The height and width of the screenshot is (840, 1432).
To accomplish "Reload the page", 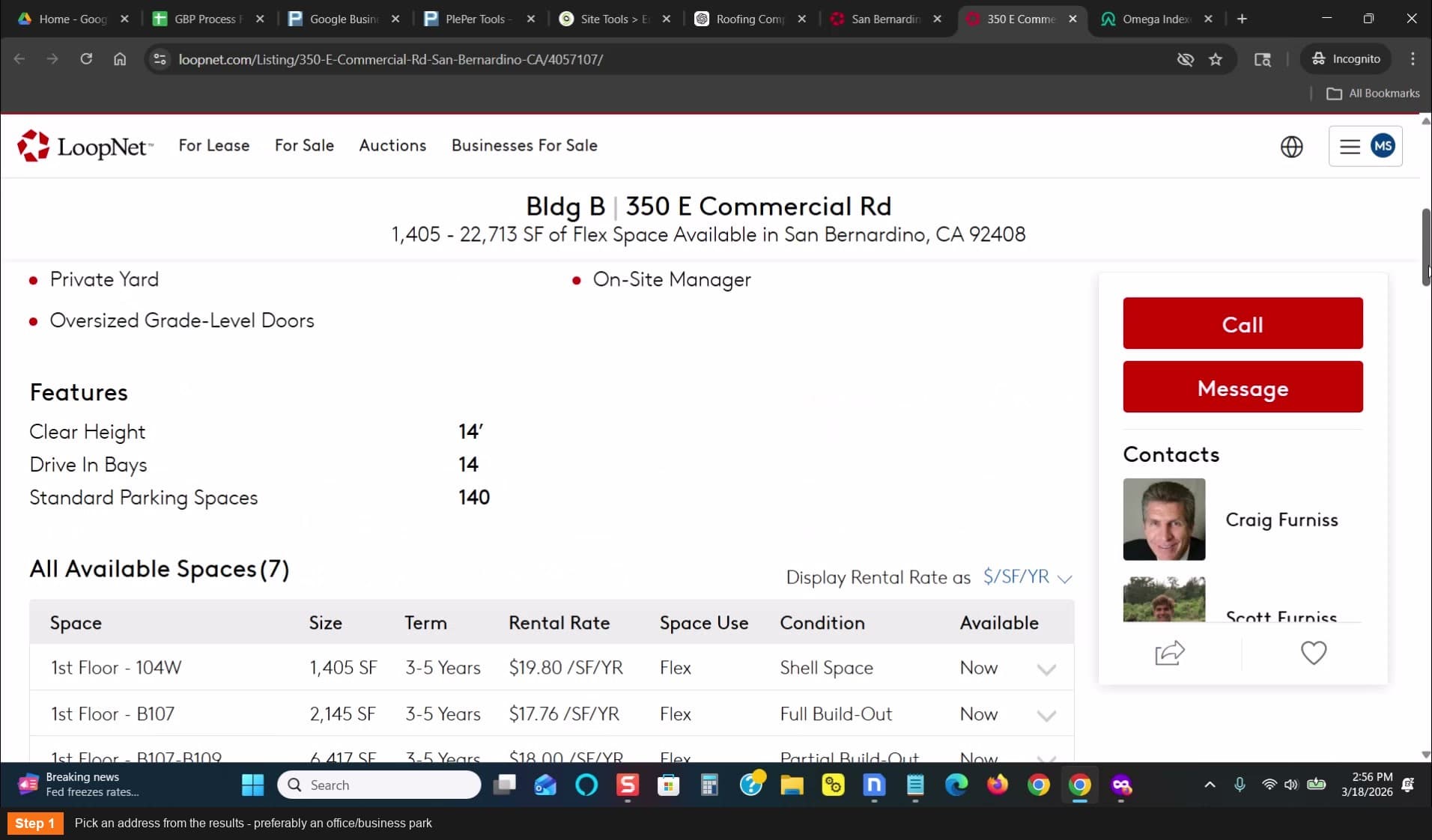I will 86,59.
